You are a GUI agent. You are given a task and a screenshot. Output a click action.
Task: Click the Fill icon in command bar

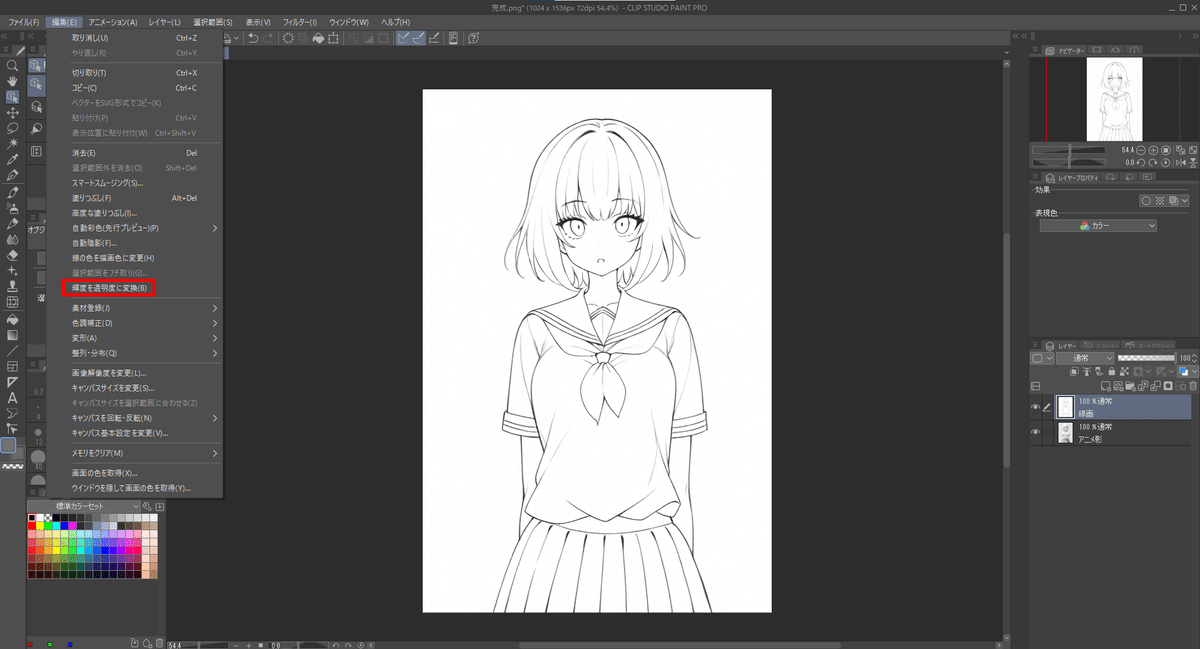pos(318,38)
